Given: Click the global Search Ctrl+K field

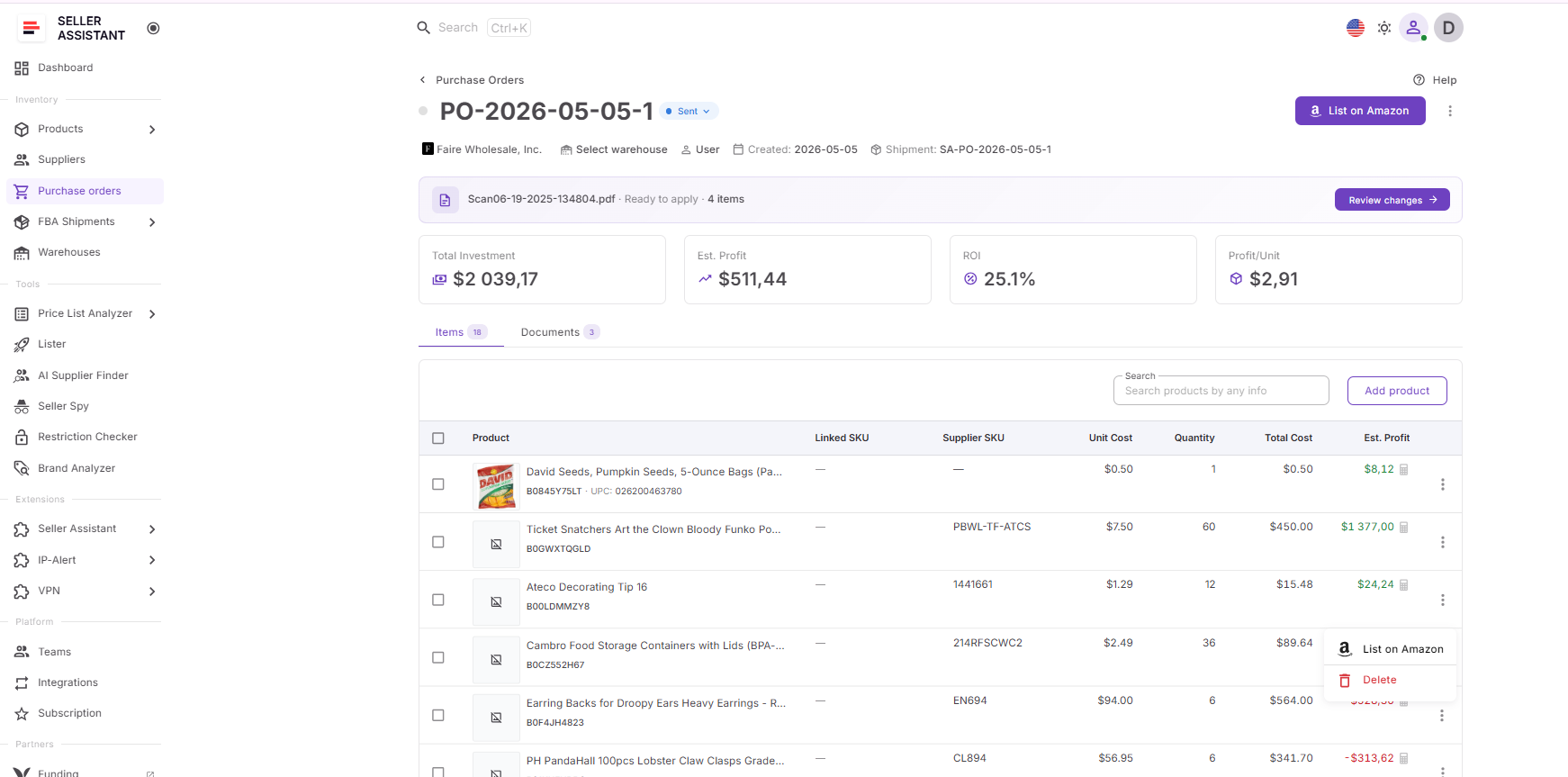Looking at the screenshot, I should [x=473, y=28].
